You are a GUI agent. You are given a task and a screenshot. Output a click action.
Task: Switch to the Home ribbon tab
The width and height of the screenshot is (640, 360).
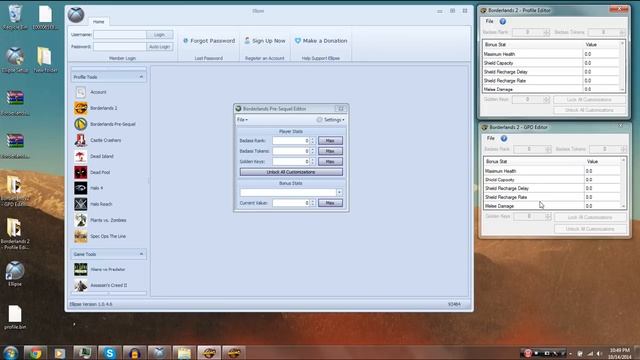(98, 22)
